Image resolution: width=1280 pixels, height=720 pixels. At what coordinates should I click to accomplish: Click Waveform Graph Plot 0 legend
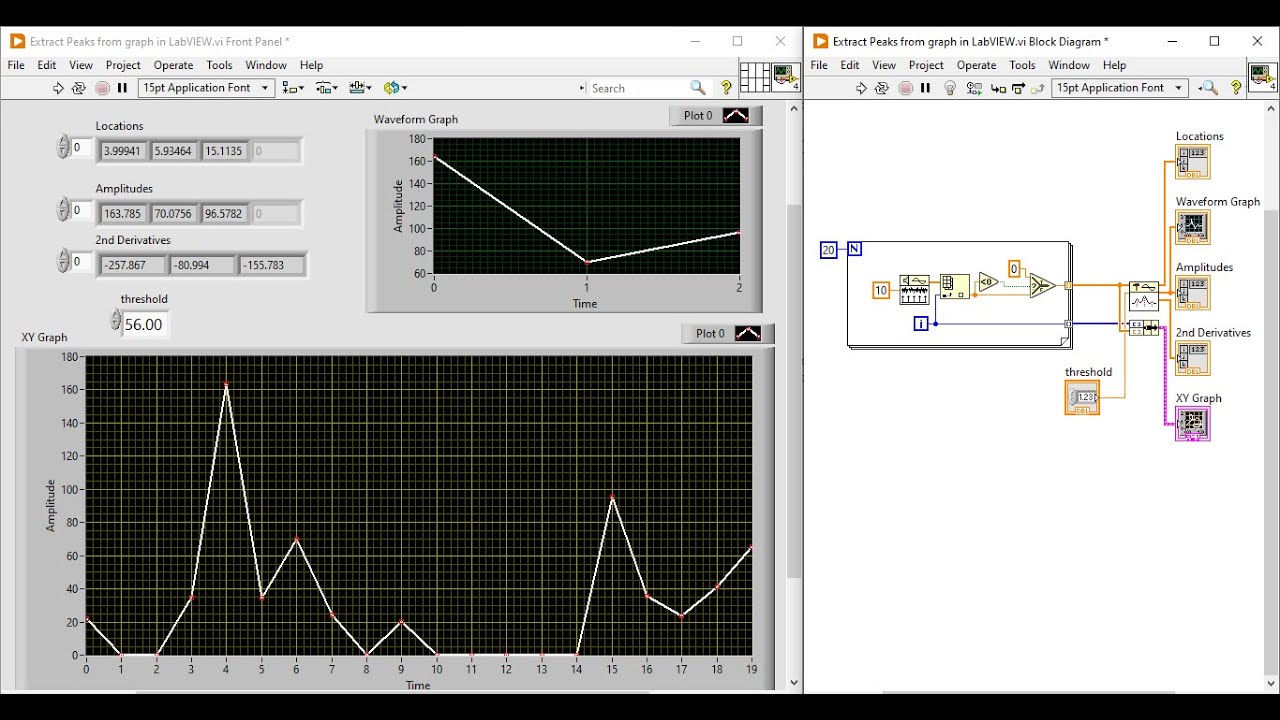(716, 116)
